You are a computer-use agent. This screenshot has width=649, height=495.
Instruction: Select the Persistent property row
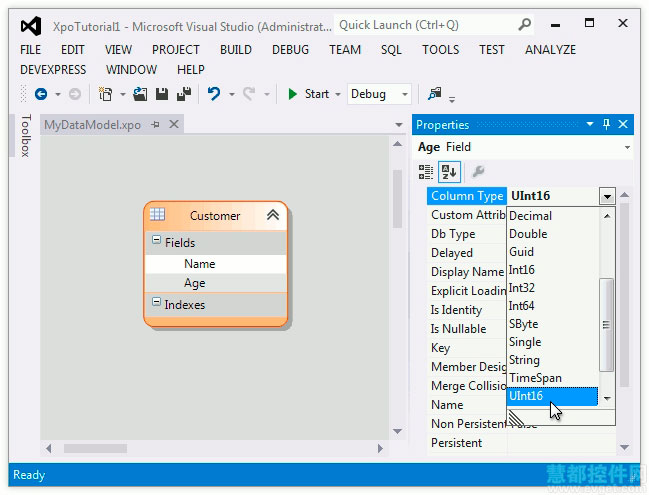pyautogui.click(x=521, y=443)
